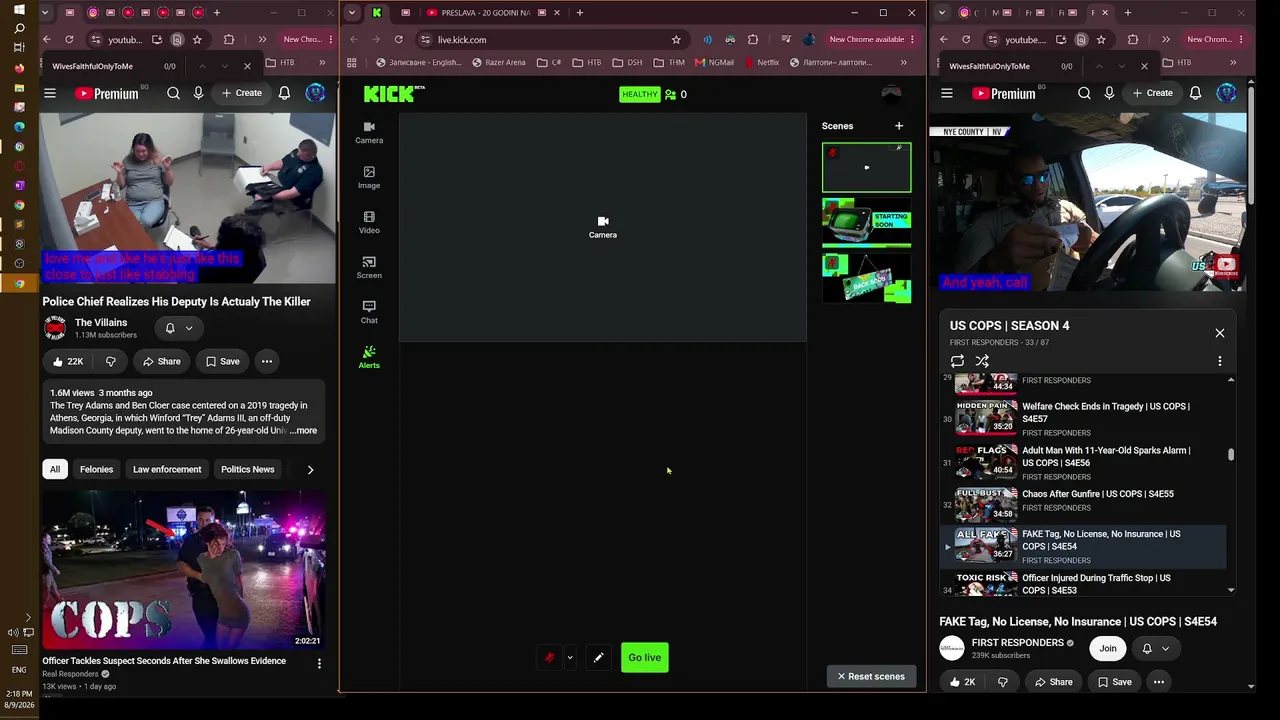Screen dimensions: 1280x720
Task: Expand the dropdown arrow next to the muted icon
Action: [570, 657]
